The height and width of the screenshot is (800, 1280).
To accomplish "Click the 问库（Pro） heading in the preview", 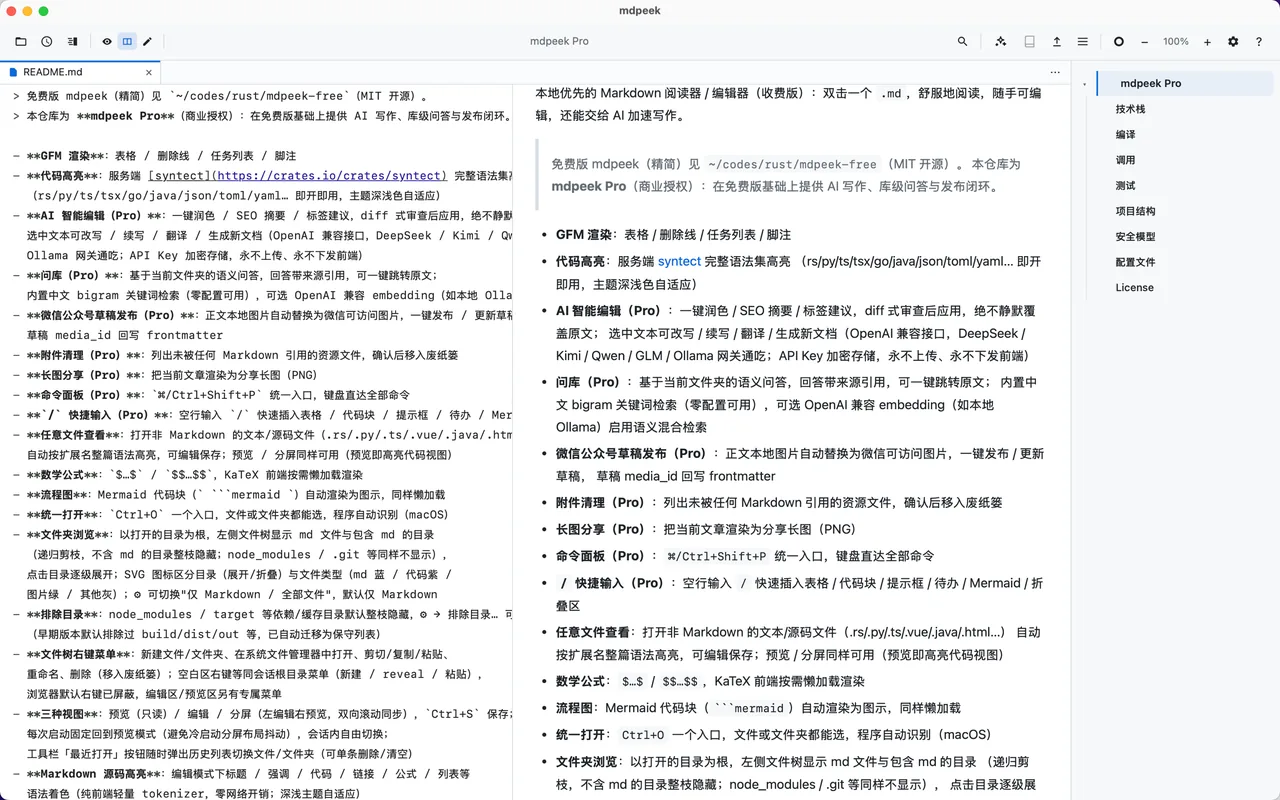I will [x=588, y=382].
